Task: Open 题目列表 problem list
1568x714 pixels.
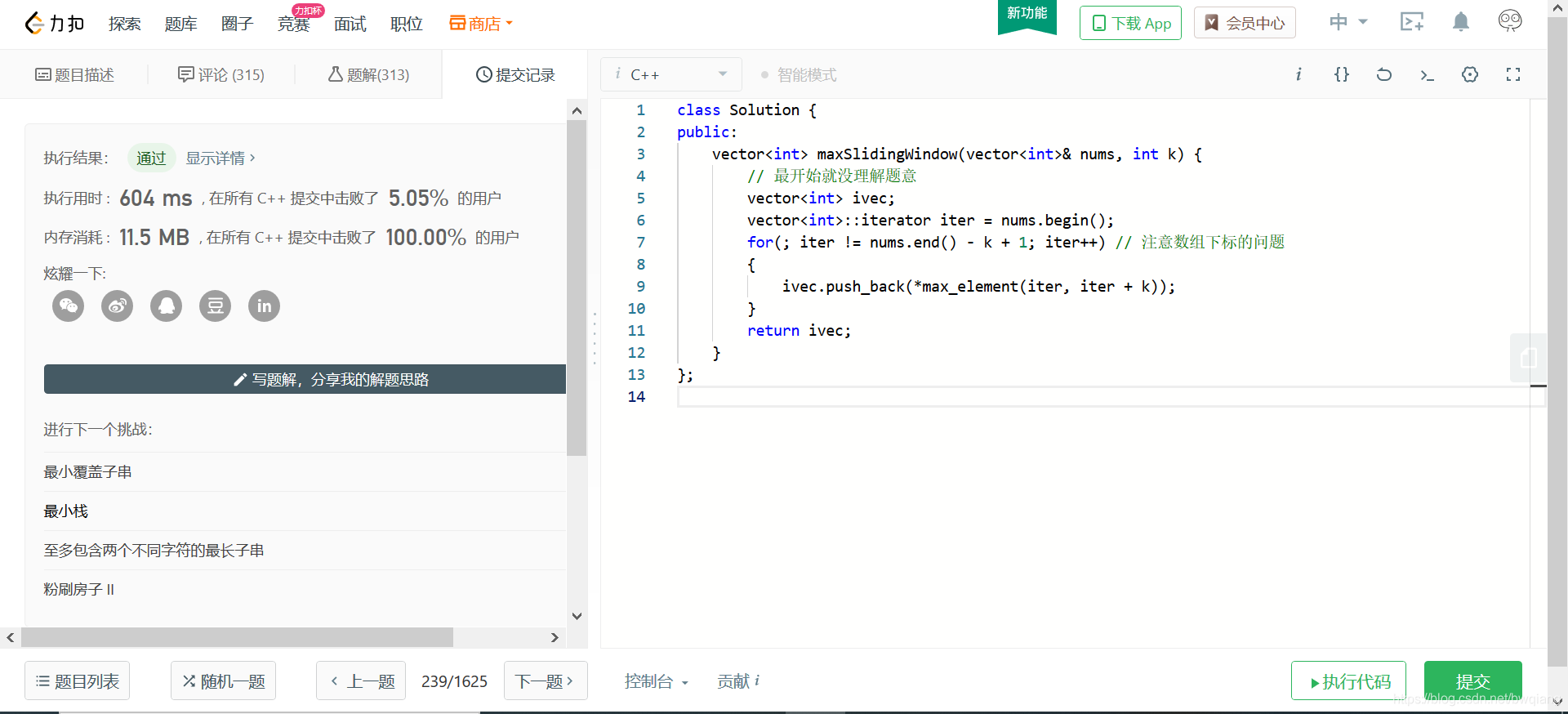Action: (78, 681)
